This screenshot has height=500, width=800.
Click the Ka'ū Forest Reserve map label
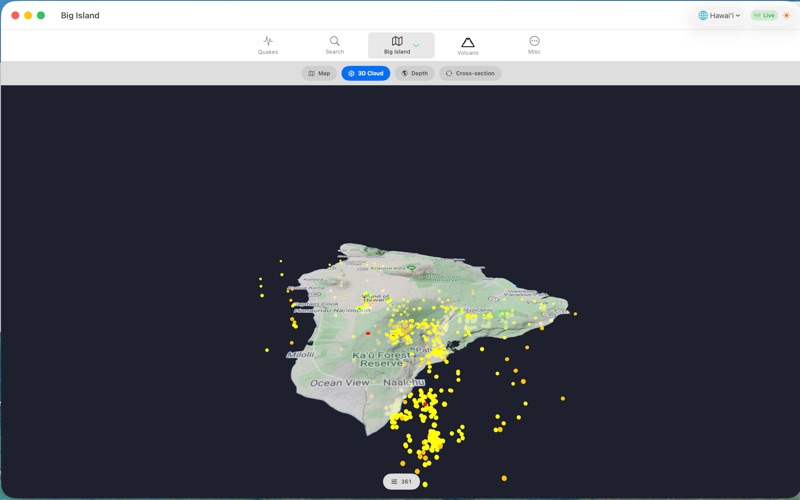tap(382, 359)
